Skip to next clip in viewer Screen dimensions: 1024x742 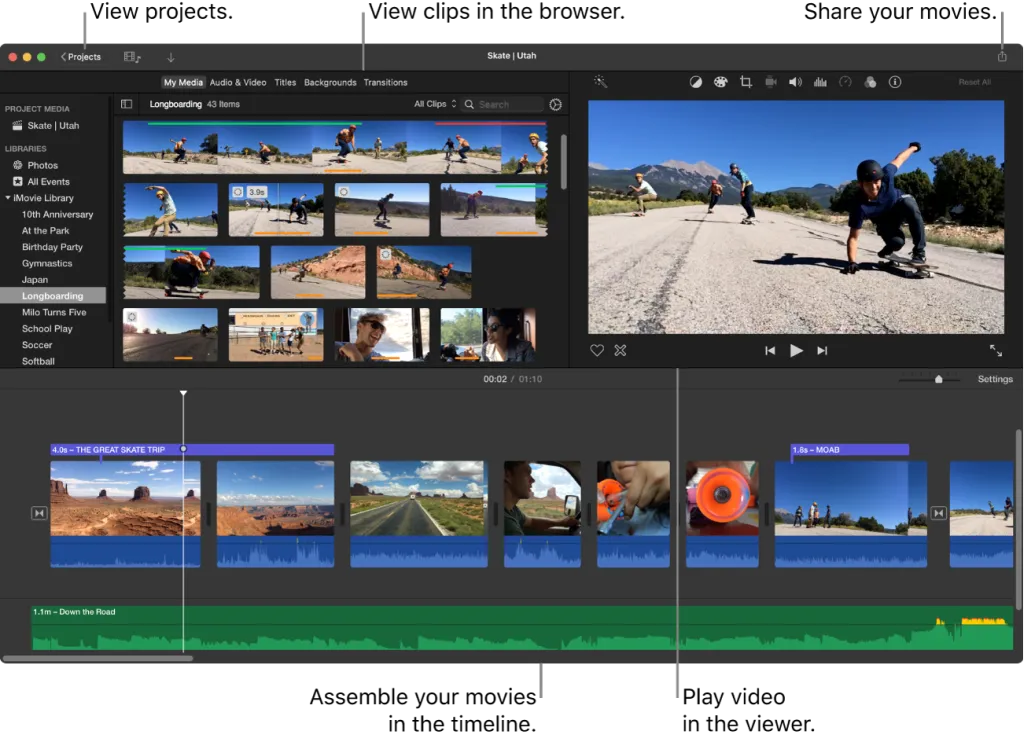coord(822,351)
